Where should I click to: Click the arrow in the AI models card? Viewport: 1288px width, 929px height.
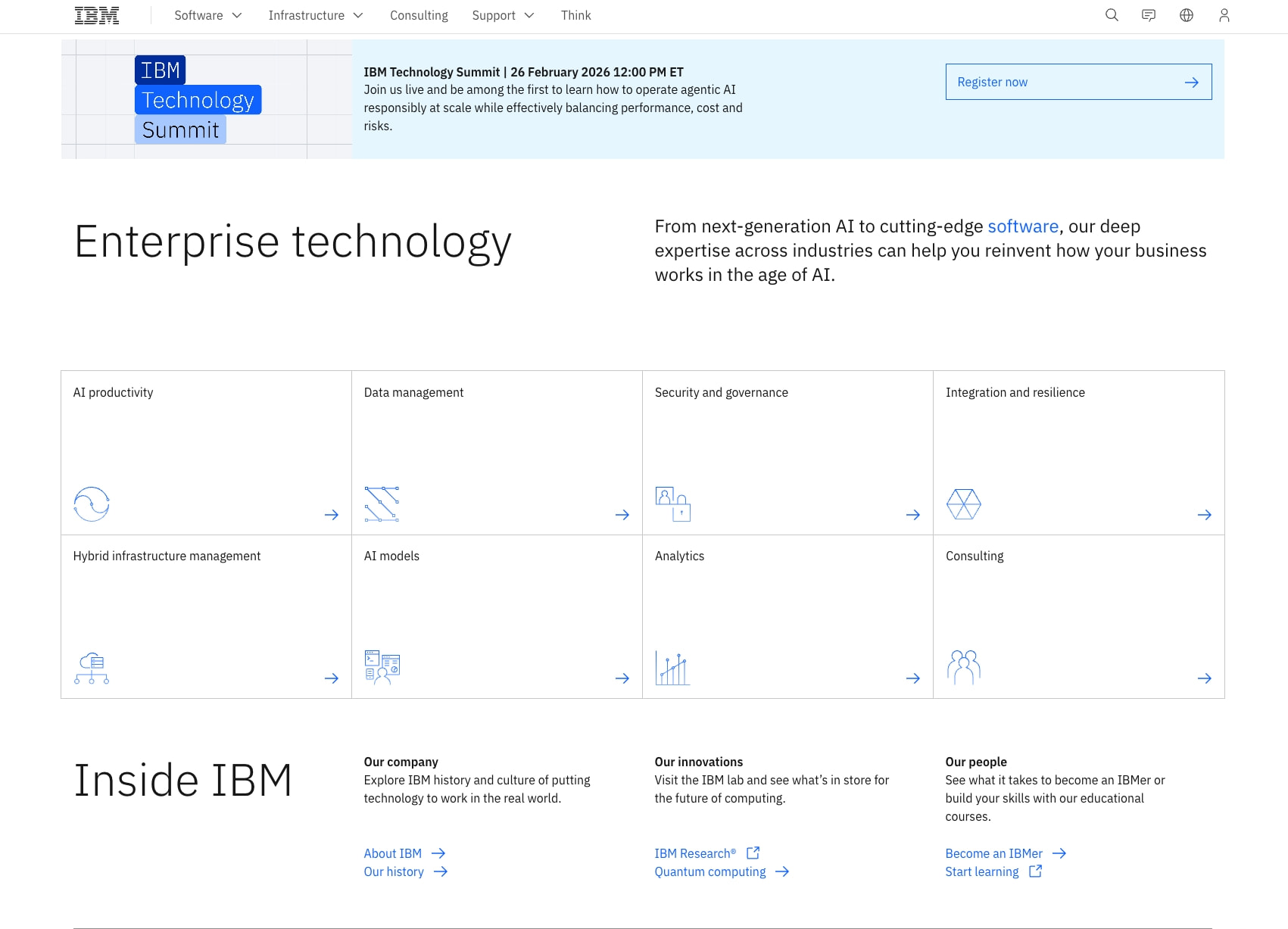click(x=622, y=678)
